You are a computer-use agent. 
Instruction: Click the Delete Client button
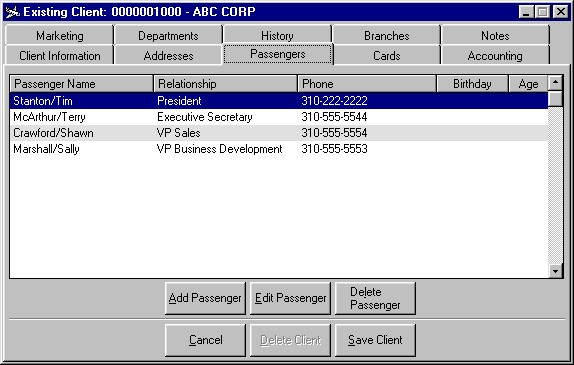click(x=290, y=340)
